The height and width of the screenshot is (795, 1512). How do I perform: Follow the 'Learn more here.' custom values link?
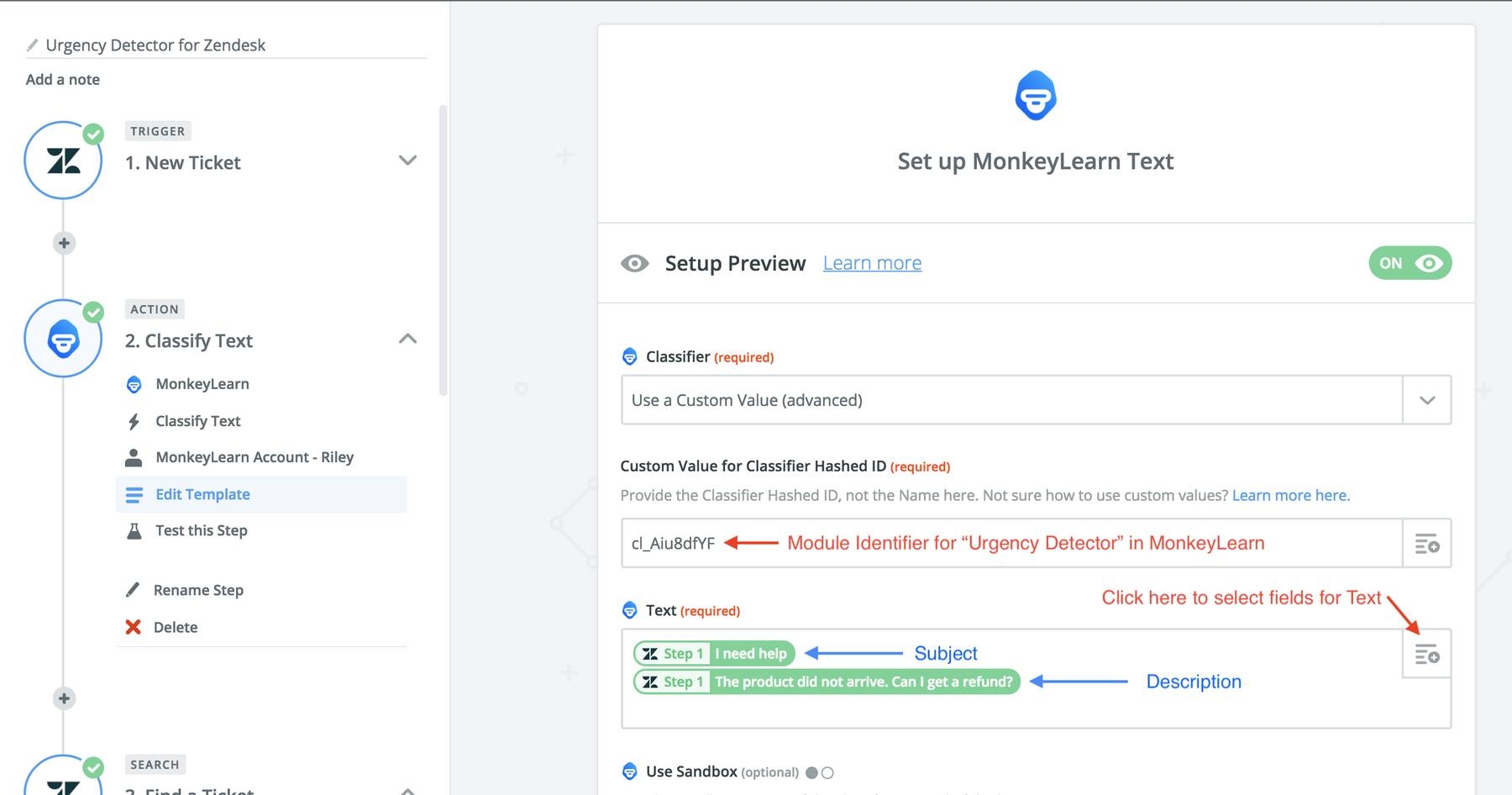(x=1290, y=495)
